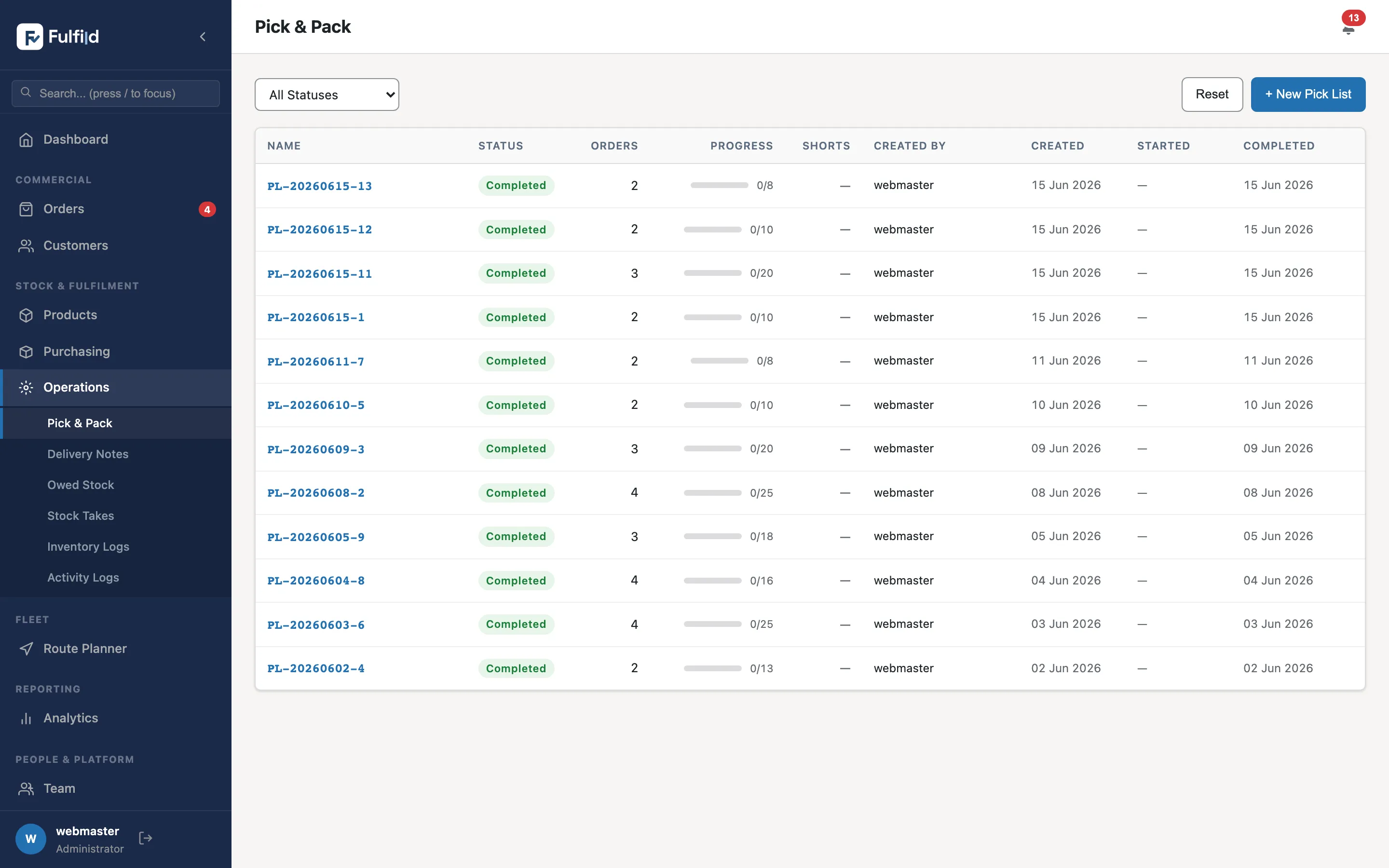
Task: Open pick list PL-20260609-3
Action: (x=316, y=449)
